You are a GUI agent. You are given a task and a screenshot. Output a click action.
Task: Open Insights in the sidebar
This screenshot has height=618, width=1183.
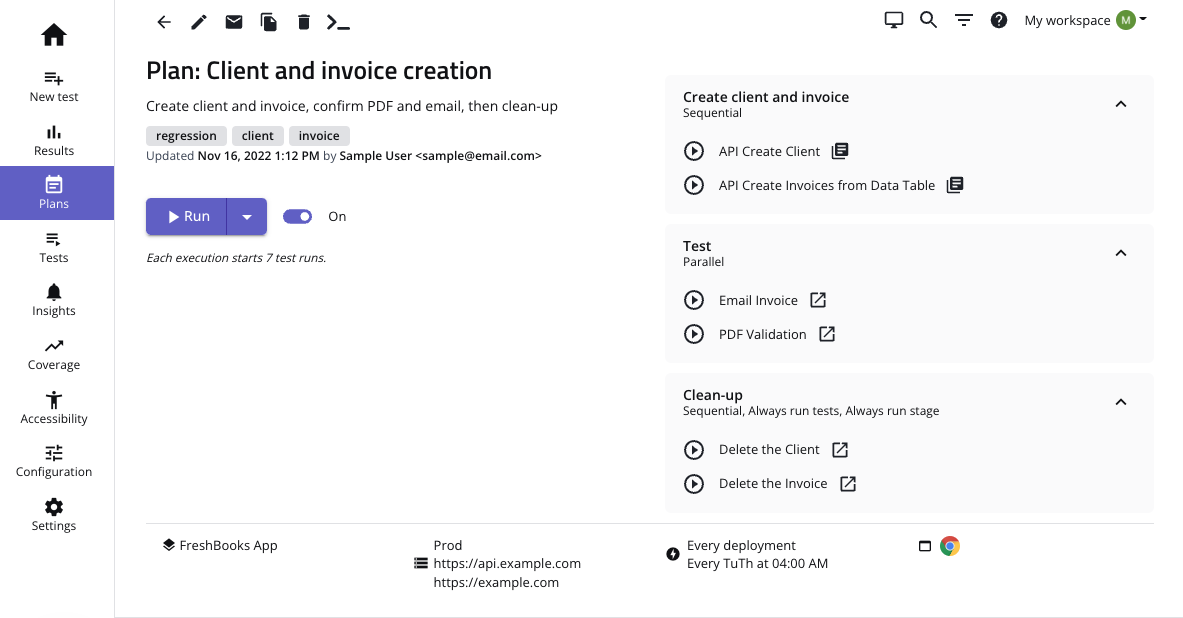click(54, 300)
